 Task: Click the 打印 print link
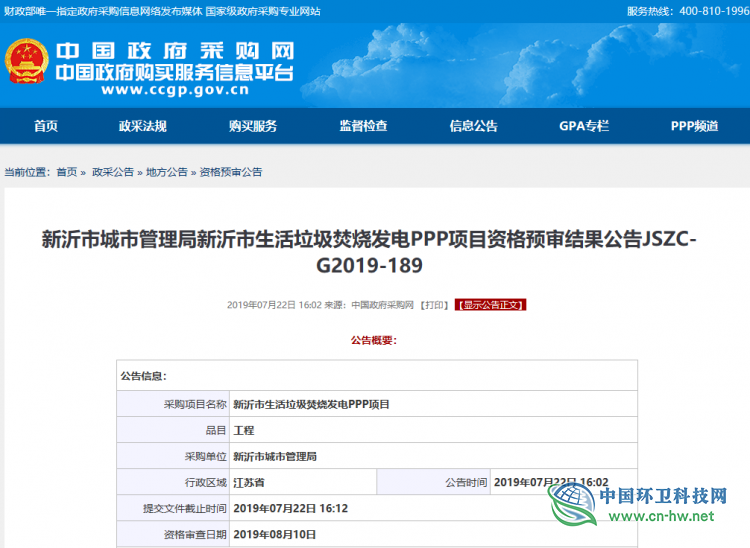coord(434,305)
